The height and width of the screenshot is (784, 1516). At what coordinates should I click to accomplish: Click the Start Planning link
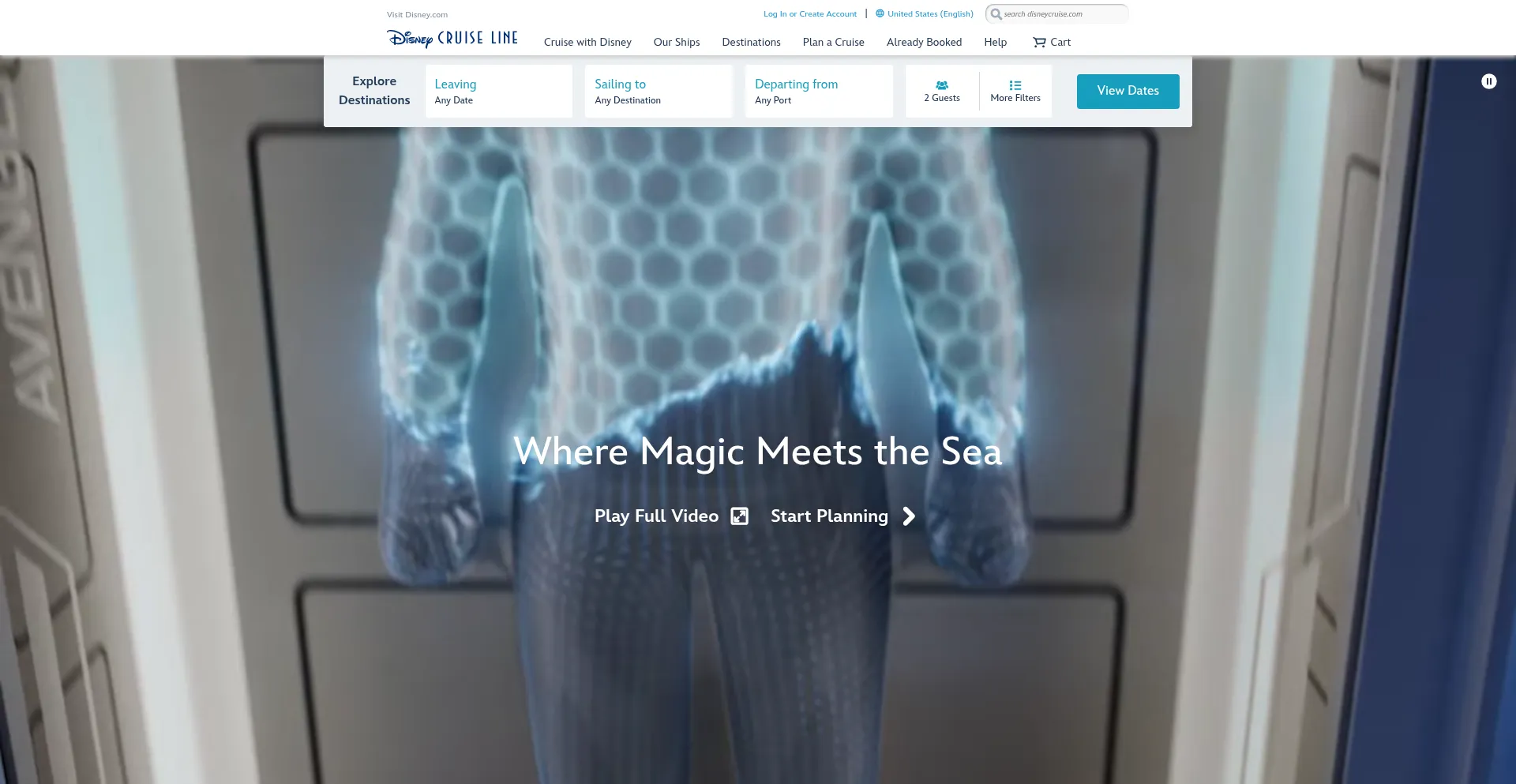coord(829,516)
